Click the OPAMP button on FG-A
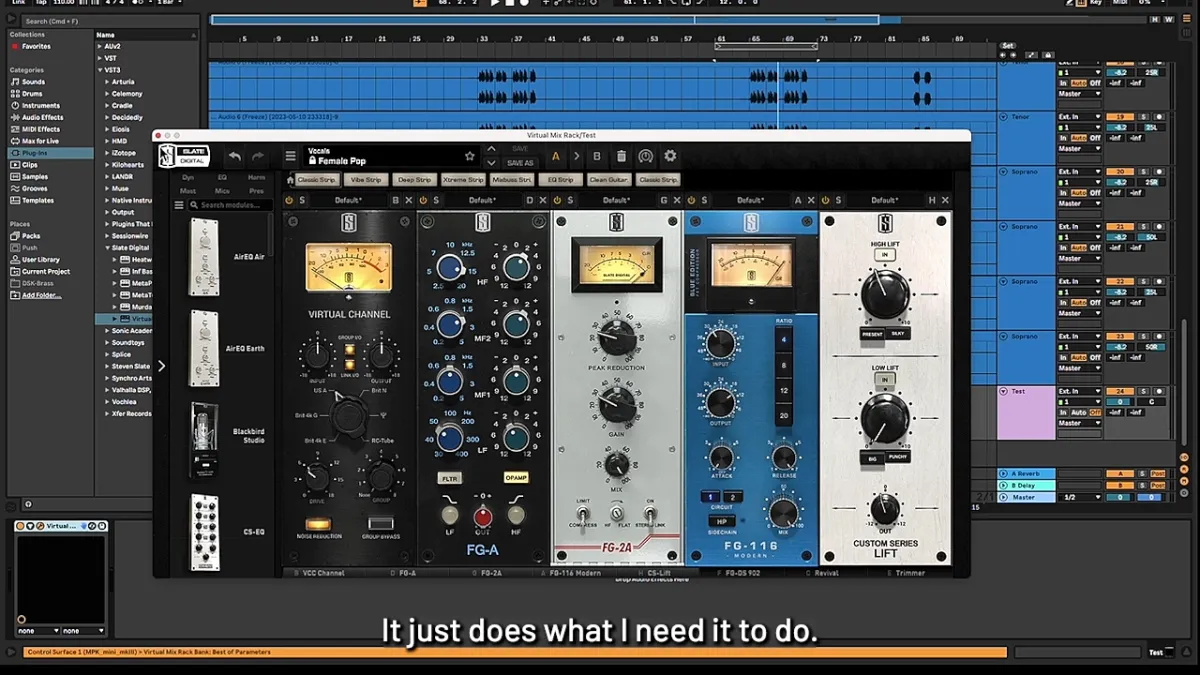 [516, 478]
